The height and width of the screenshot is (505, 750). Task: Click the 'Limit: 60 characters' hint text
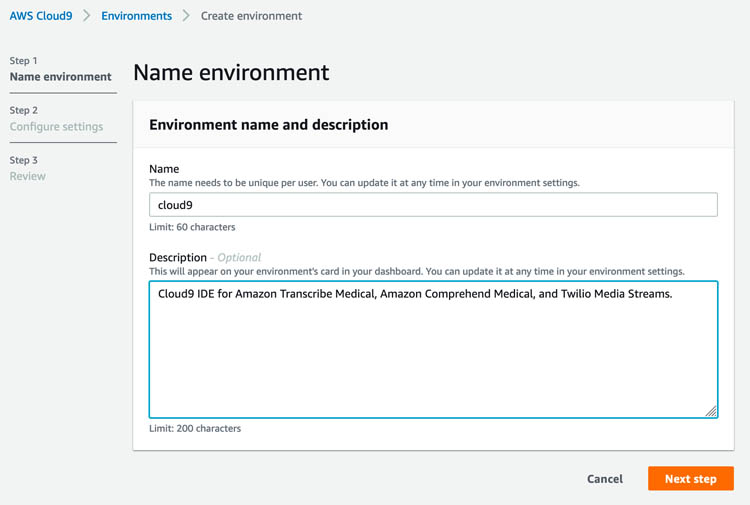pos(192,227)
